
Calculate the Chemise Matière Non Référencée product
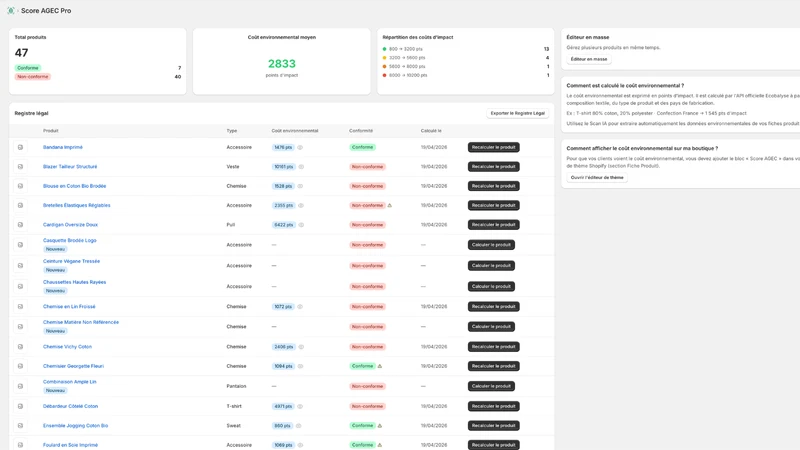click(x=491, y=327)
